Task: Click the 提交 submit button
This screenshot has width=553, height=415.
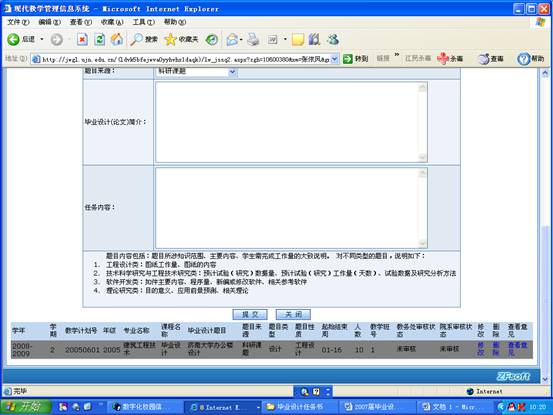Action: (x=250, y=314)
